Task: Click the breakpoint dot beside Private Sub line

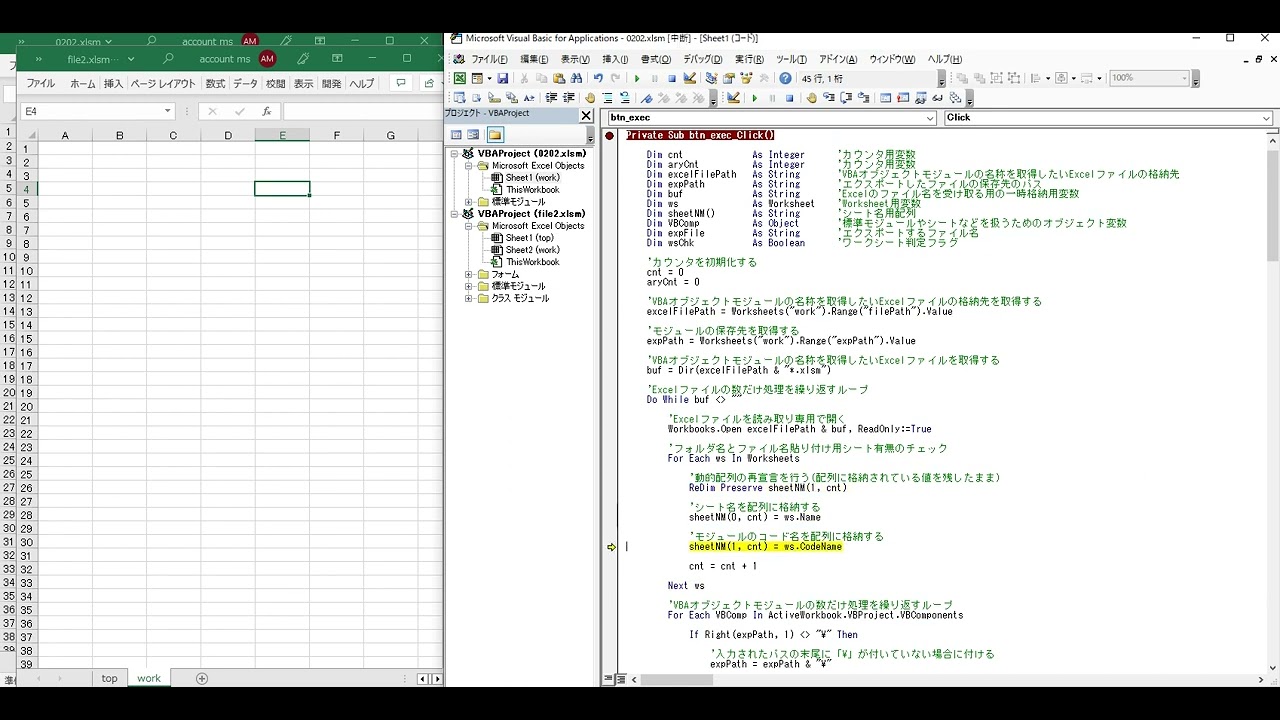Action: (x=609, y=136)
